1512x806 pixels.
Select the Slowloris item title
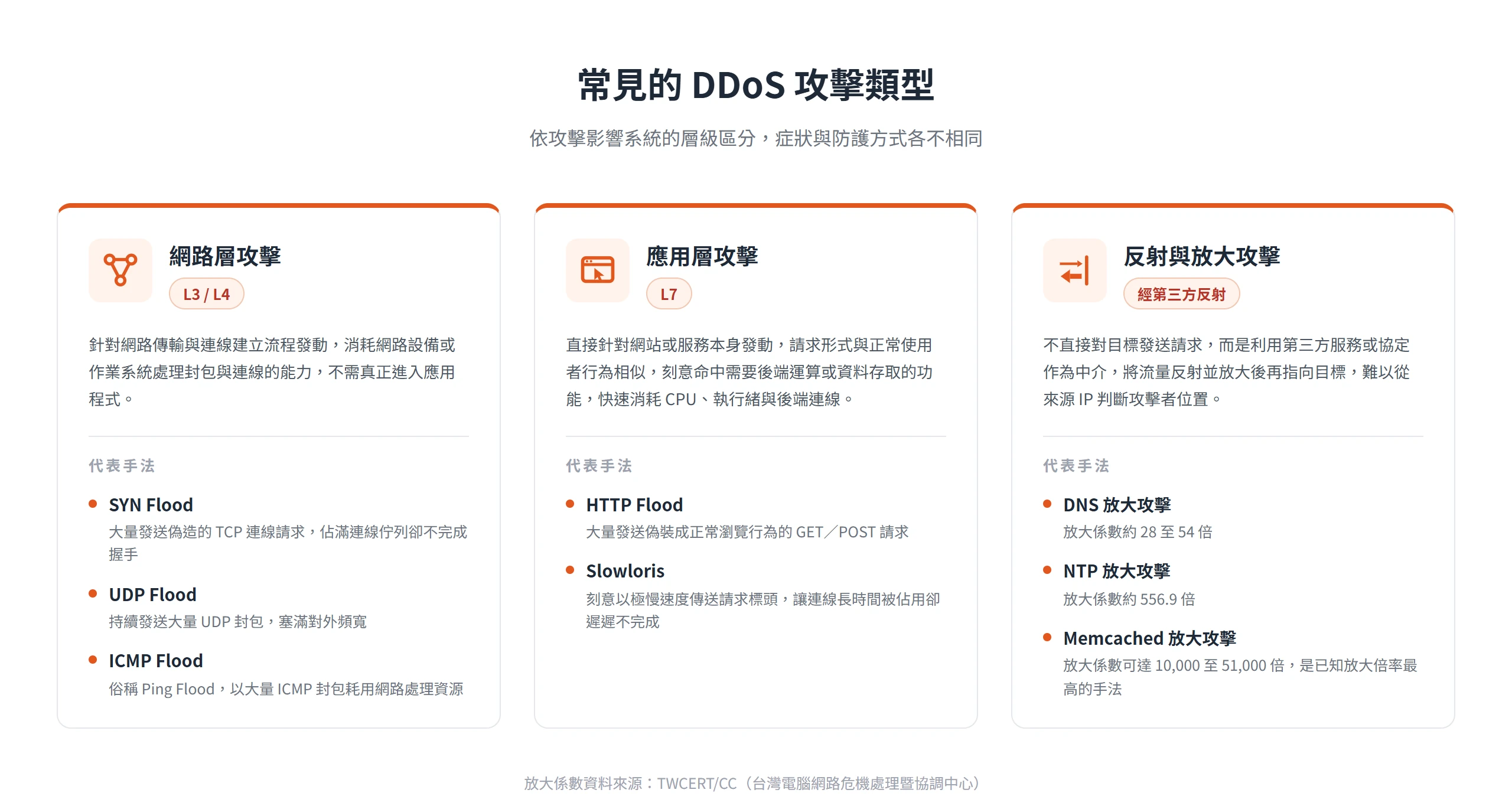[x=625, y=571]
